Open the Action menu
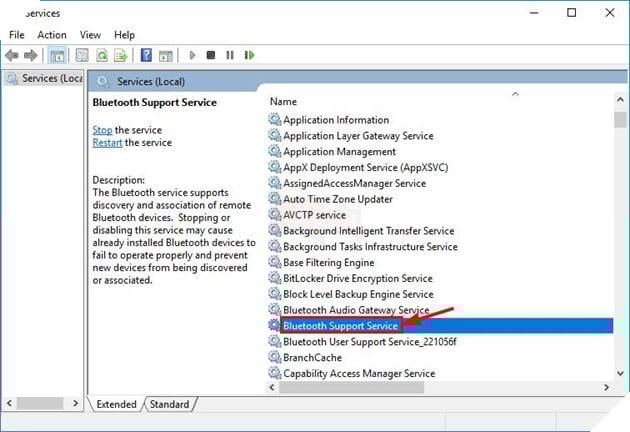This screenshot has height=432, width=630. pyautogui.click(x=52, y=35)
